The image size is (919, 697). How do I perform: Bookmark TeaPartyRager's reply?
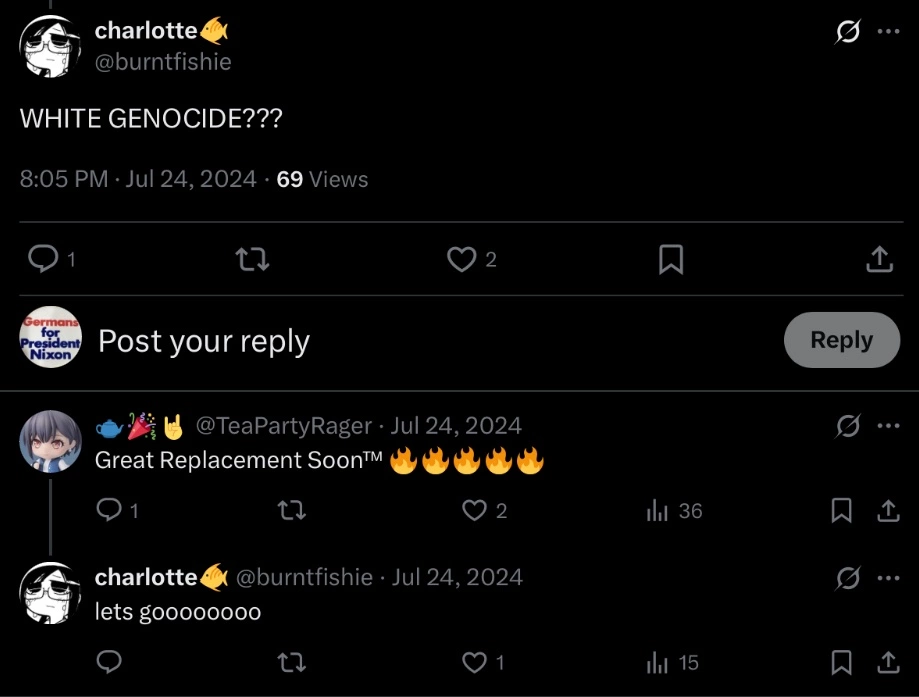pos(842,511)
